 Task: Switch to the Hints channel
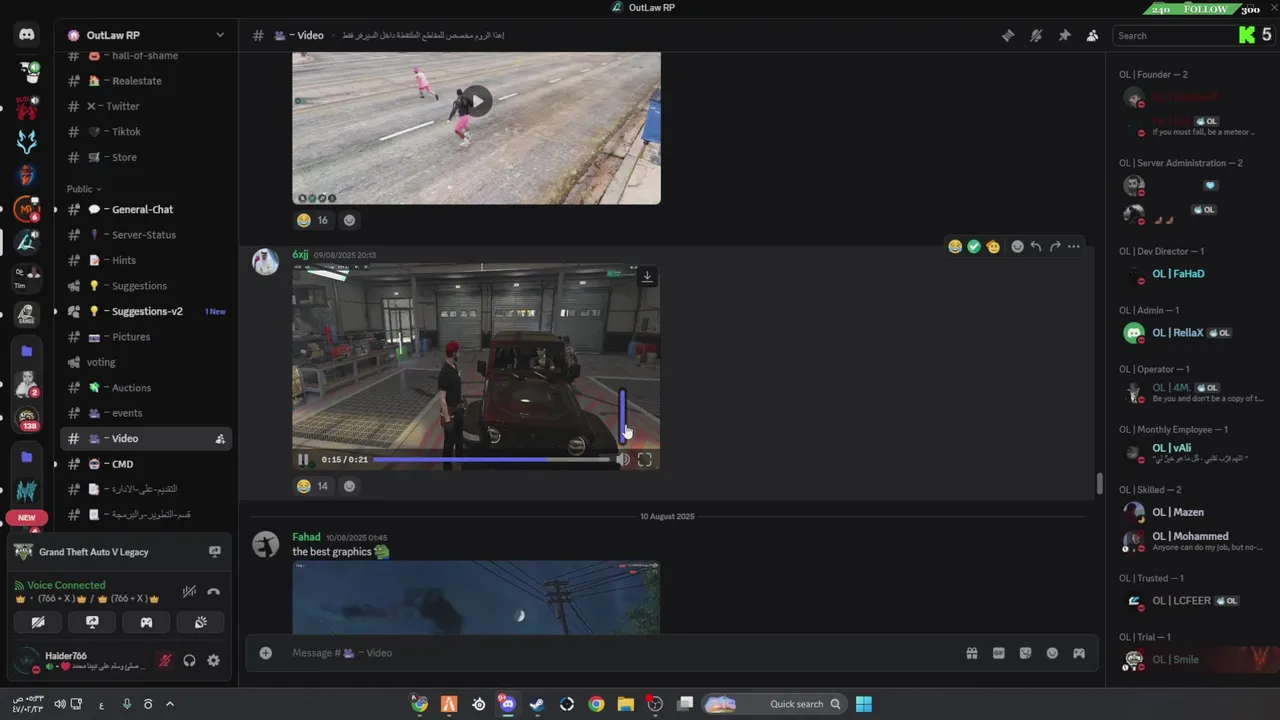click(146, 260)
